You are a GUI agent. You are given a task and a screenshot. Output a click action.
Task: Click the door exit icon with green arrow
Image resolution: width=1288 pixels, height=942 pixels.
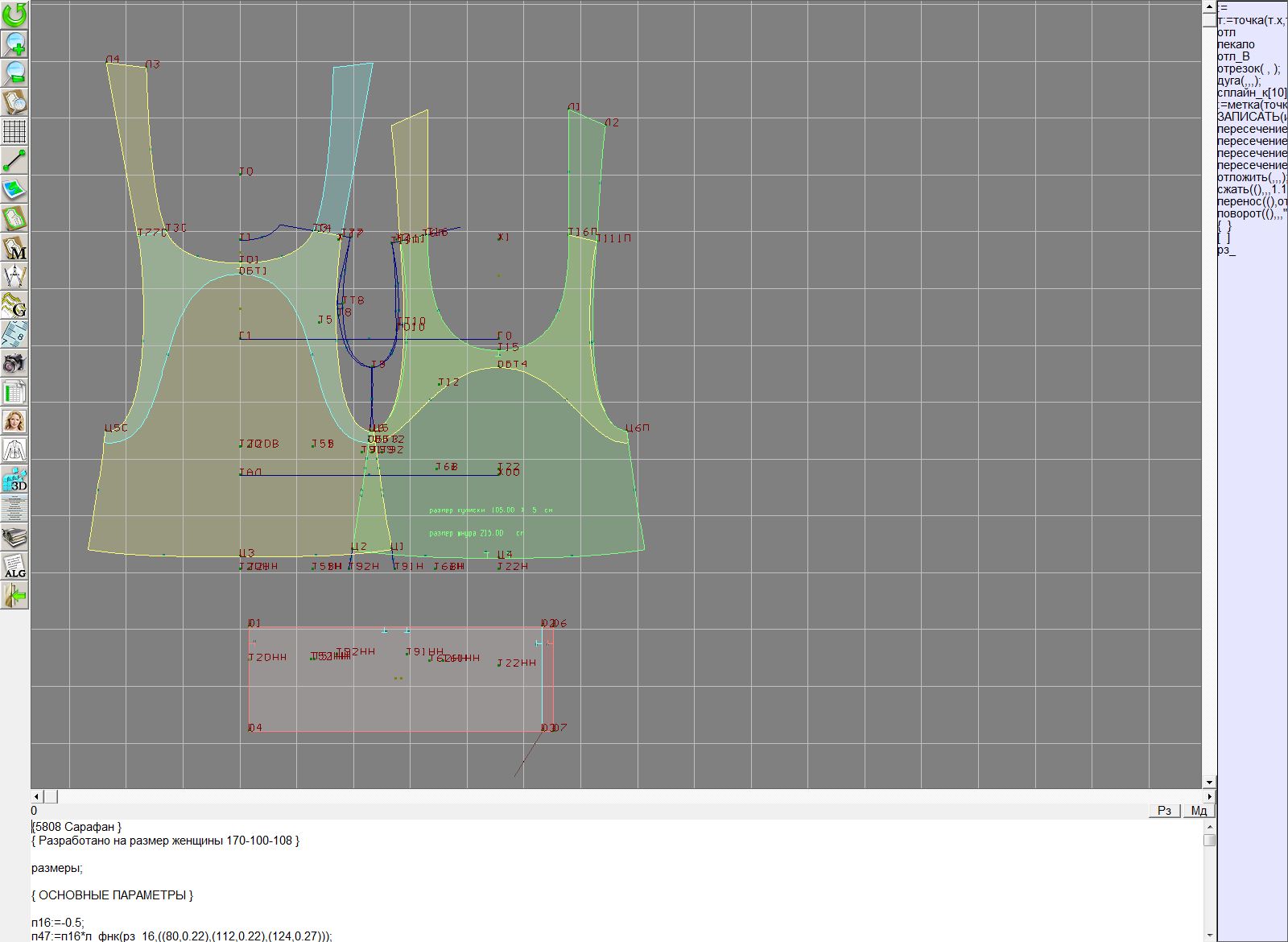click(x=14, y=596)
